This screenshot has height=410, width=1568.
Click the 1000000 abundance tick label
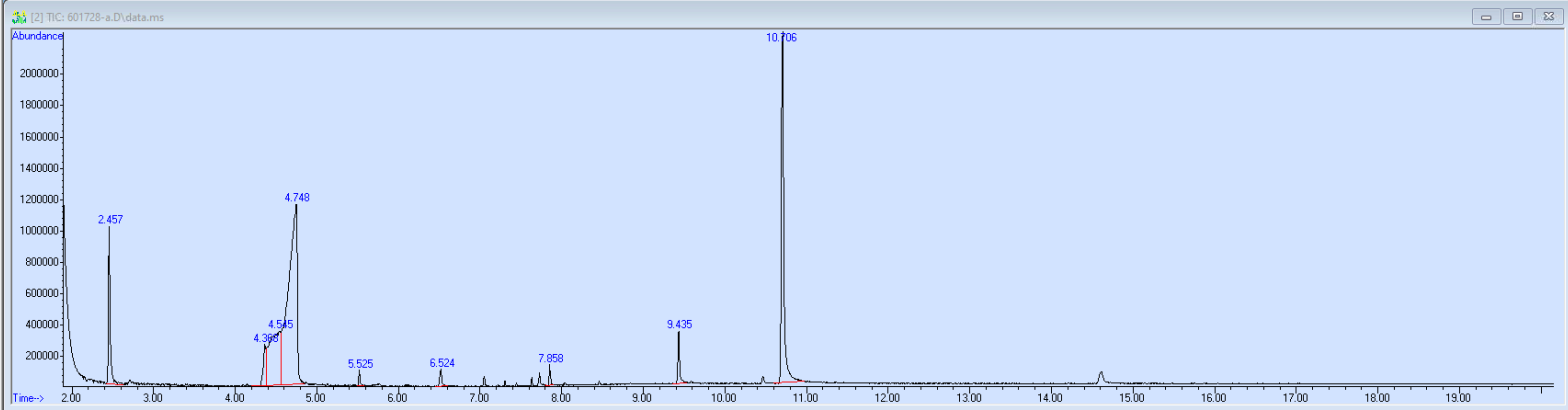pyautogui.click(x=40, y=231)
